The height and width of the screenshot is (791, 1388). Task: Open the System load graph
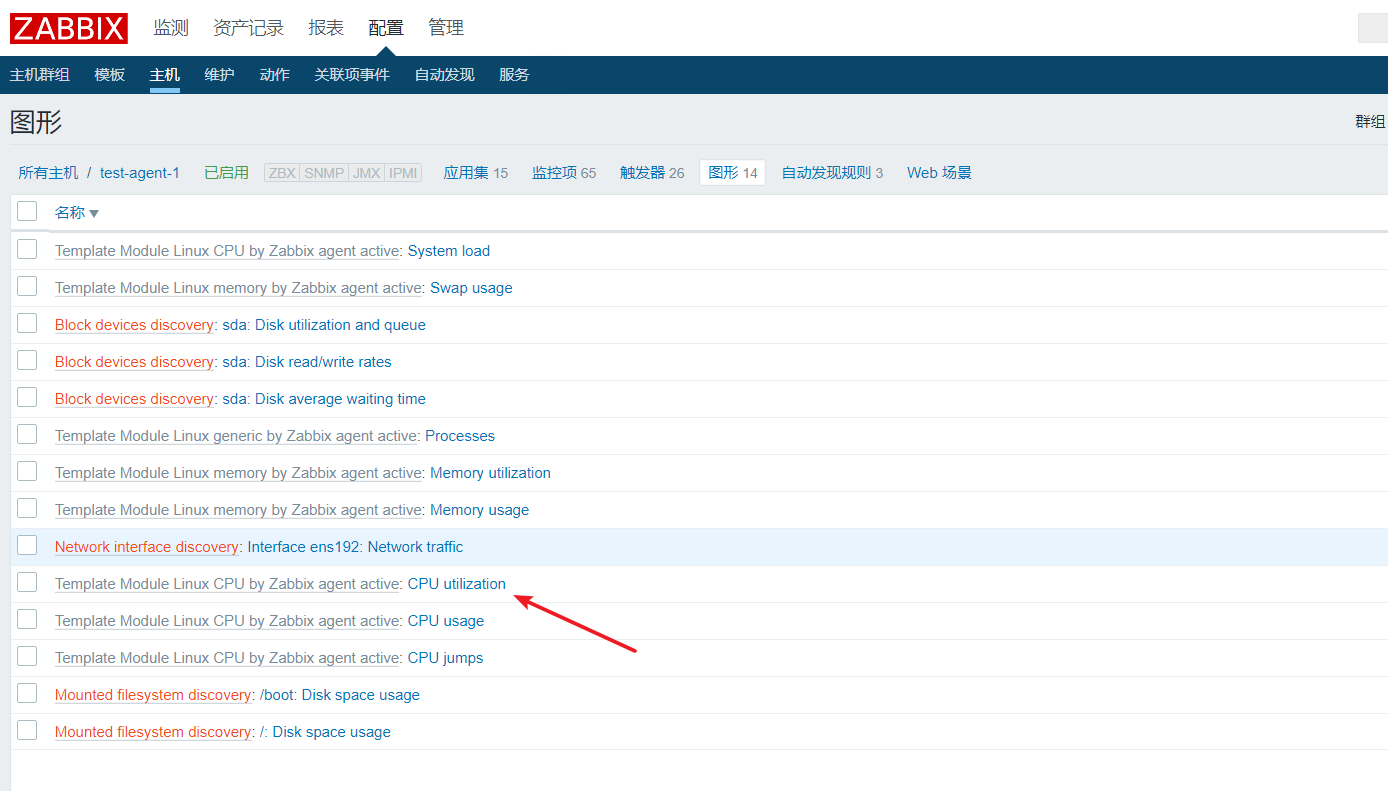click(449, 251)
